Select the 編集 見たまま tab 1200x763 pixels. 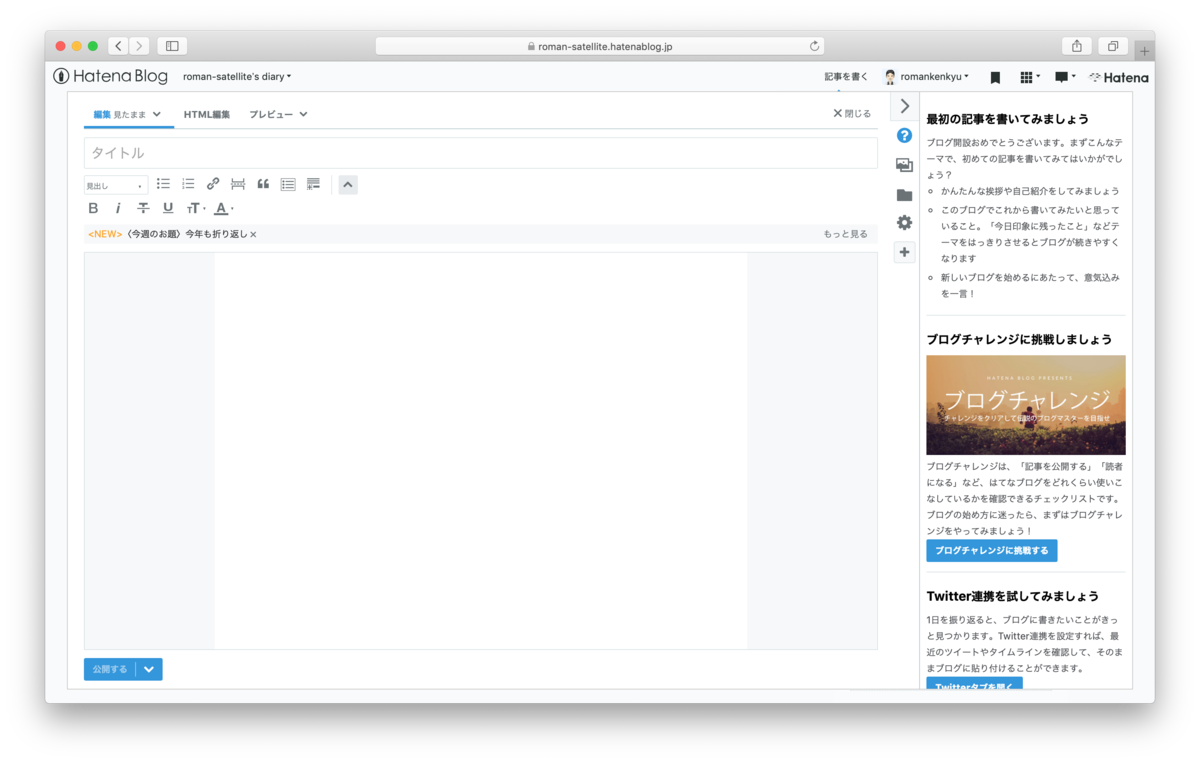coord(128,114)
